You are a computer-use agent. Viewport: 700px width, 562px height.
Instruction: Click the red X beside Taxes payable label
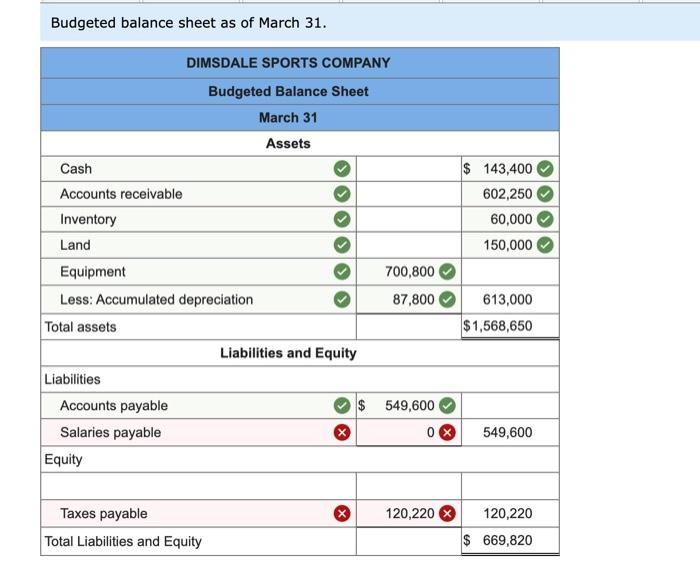coord(342,513)
